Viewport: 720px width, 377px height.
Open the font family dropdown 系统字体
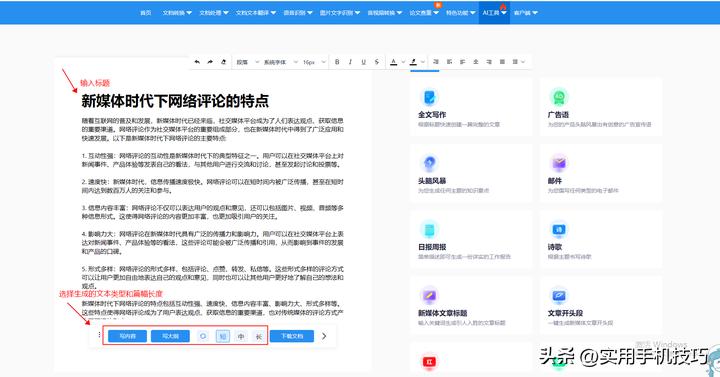click(281, 62)
